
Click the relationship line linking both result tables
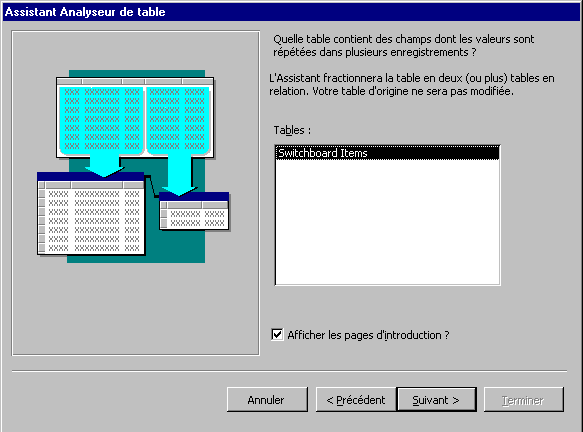click(152, 186)
